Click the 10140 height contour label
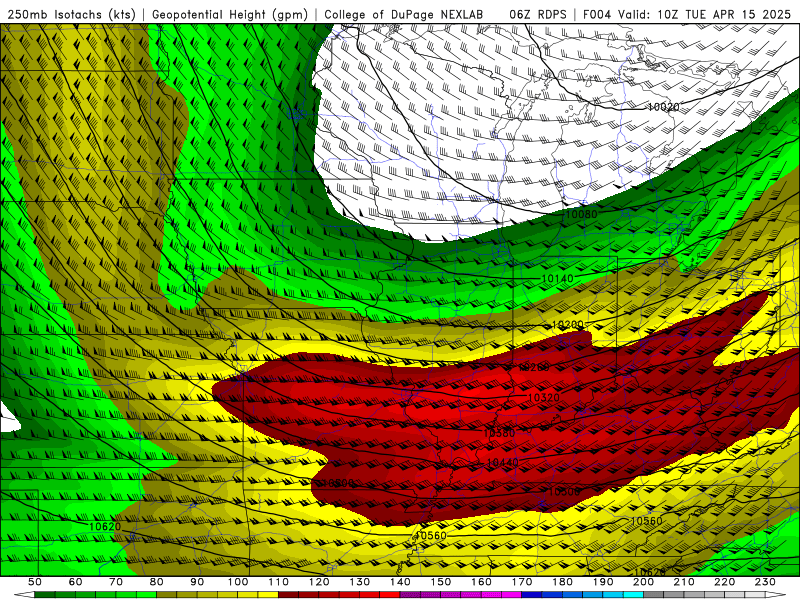The height and width of the screenshot is (600, 800). click(557, 279)
